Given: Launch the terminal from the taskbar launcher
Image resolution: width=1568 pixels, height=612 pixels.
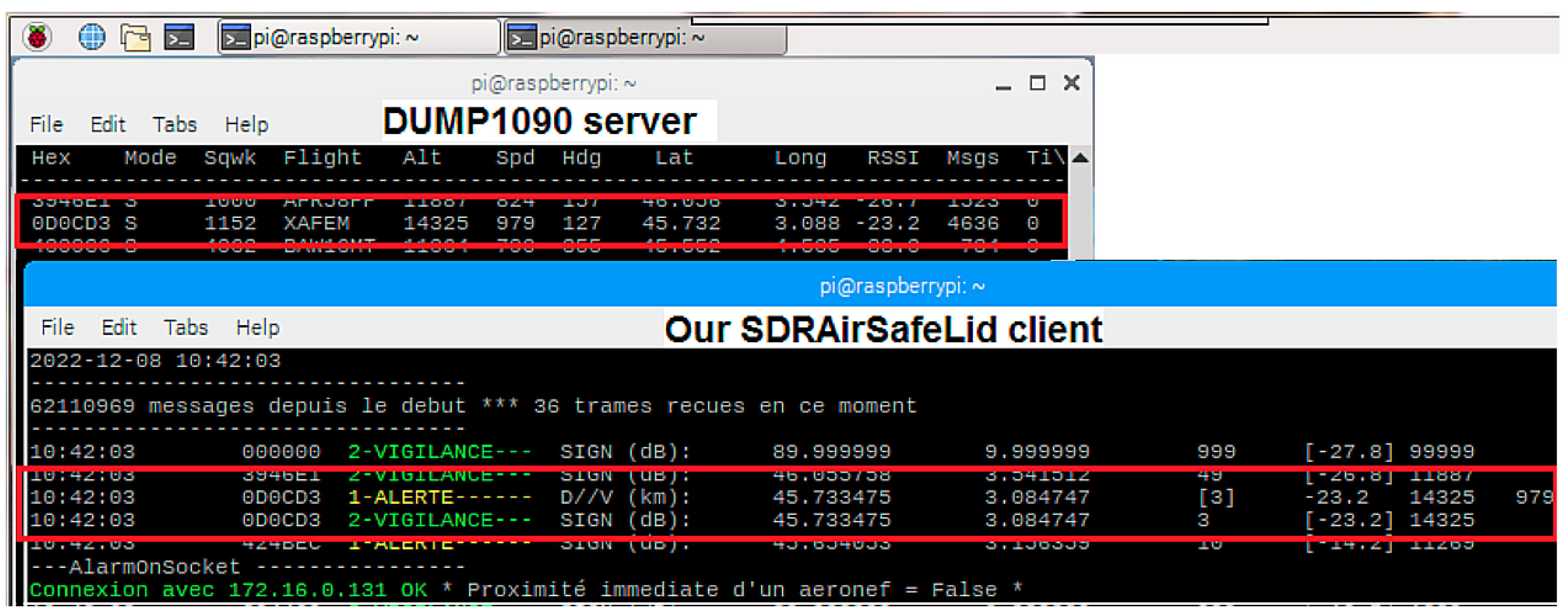Looking at the screenshot, I should coord(179,38).
